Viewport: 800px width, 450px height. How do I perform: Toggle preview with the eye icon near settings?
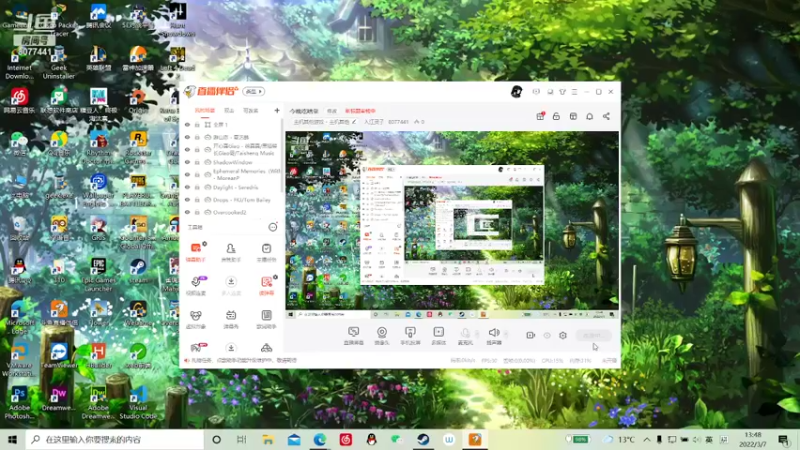547,335
